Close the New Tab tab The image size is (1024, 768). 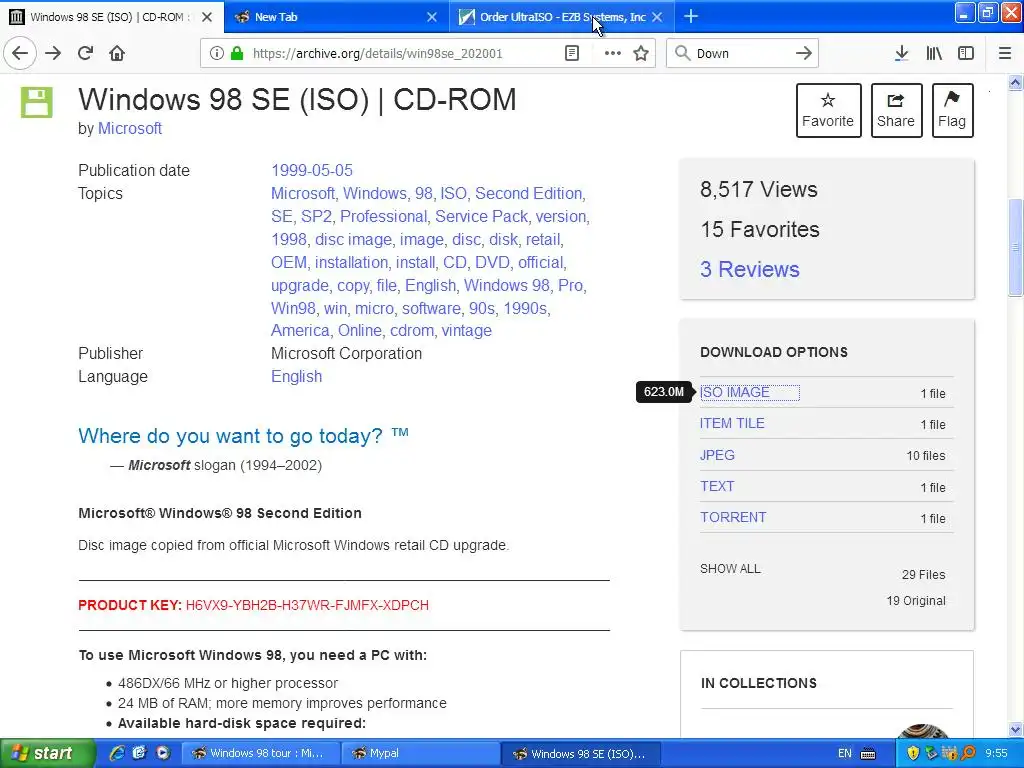point(432,17)
